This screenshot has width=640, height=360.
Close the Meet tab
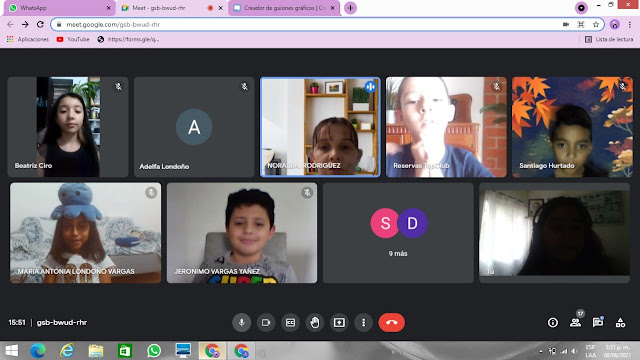point(221,8)
